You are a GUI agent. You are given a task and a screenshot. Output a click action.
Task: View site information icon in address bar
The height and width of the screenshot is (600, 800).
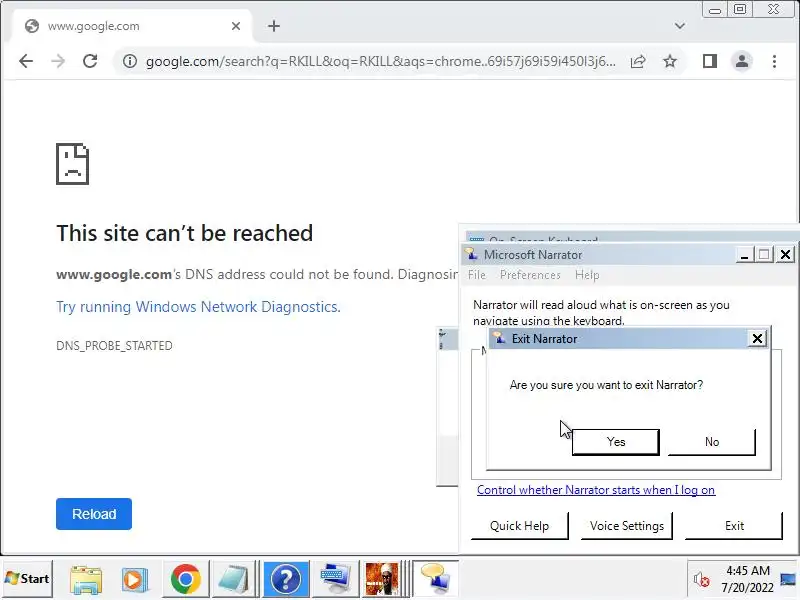click(130, 61)
